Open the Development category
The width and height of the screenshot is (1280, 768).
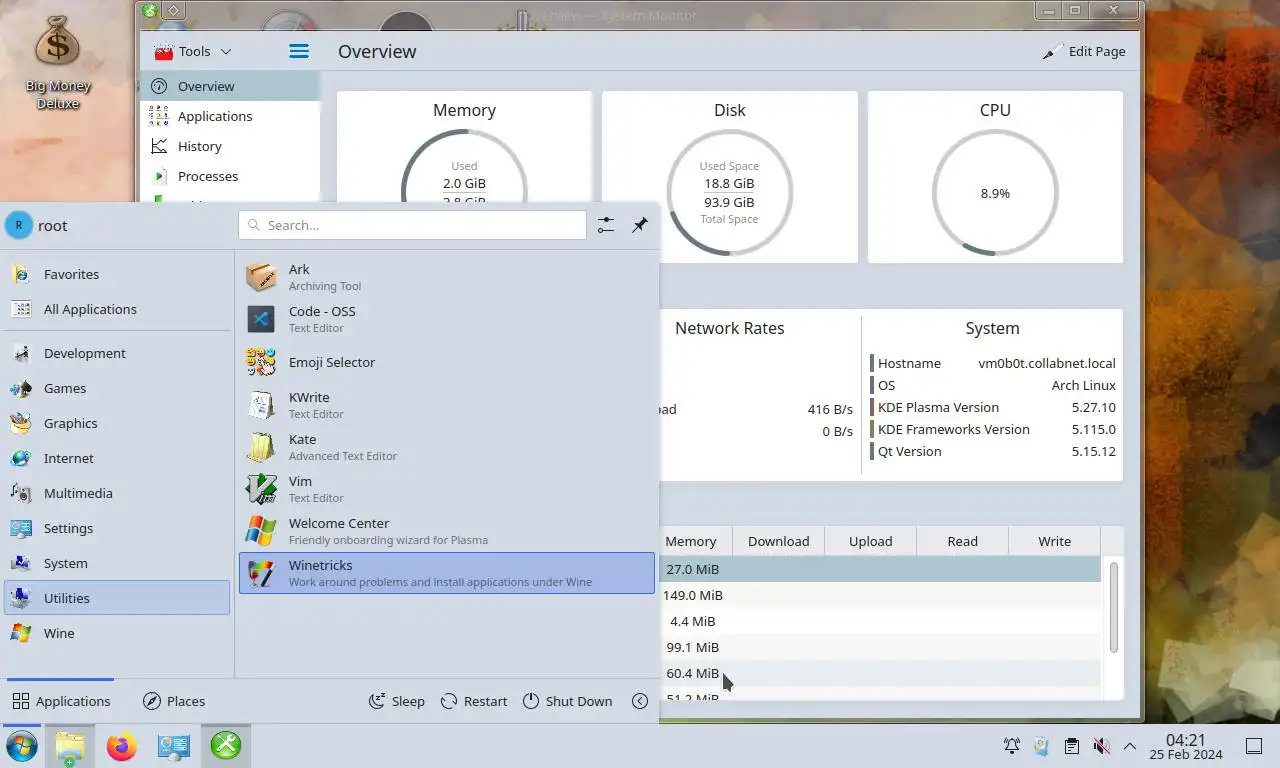pyautogui.click(x=117, y=353)
